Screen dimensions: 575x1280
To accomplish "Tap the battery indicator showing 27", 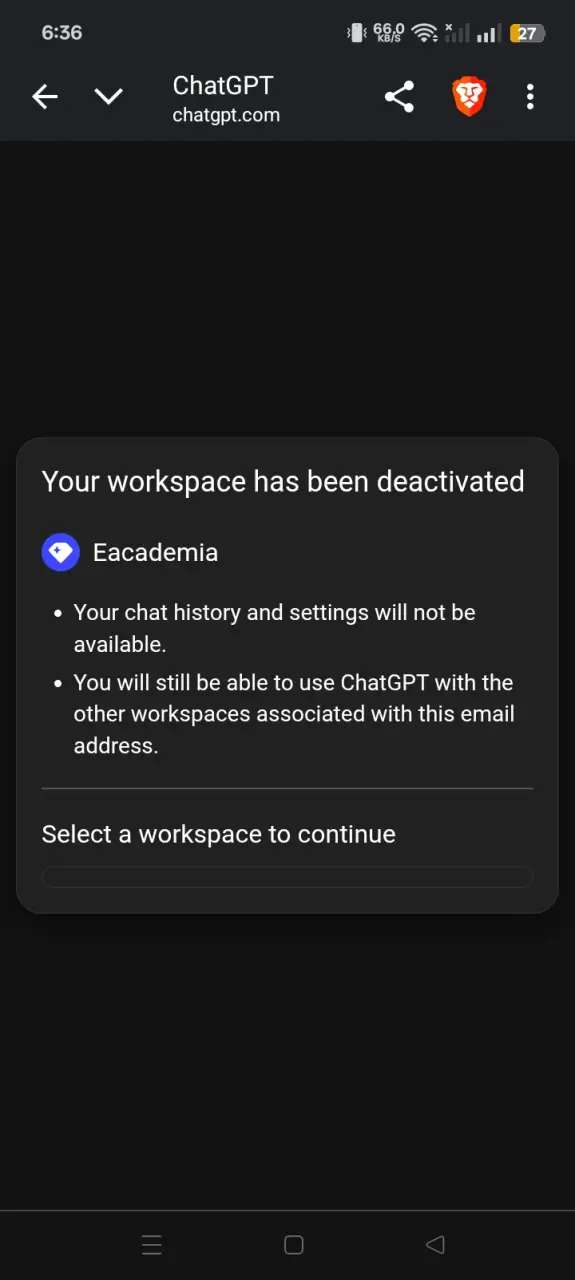I will [527, 33].
